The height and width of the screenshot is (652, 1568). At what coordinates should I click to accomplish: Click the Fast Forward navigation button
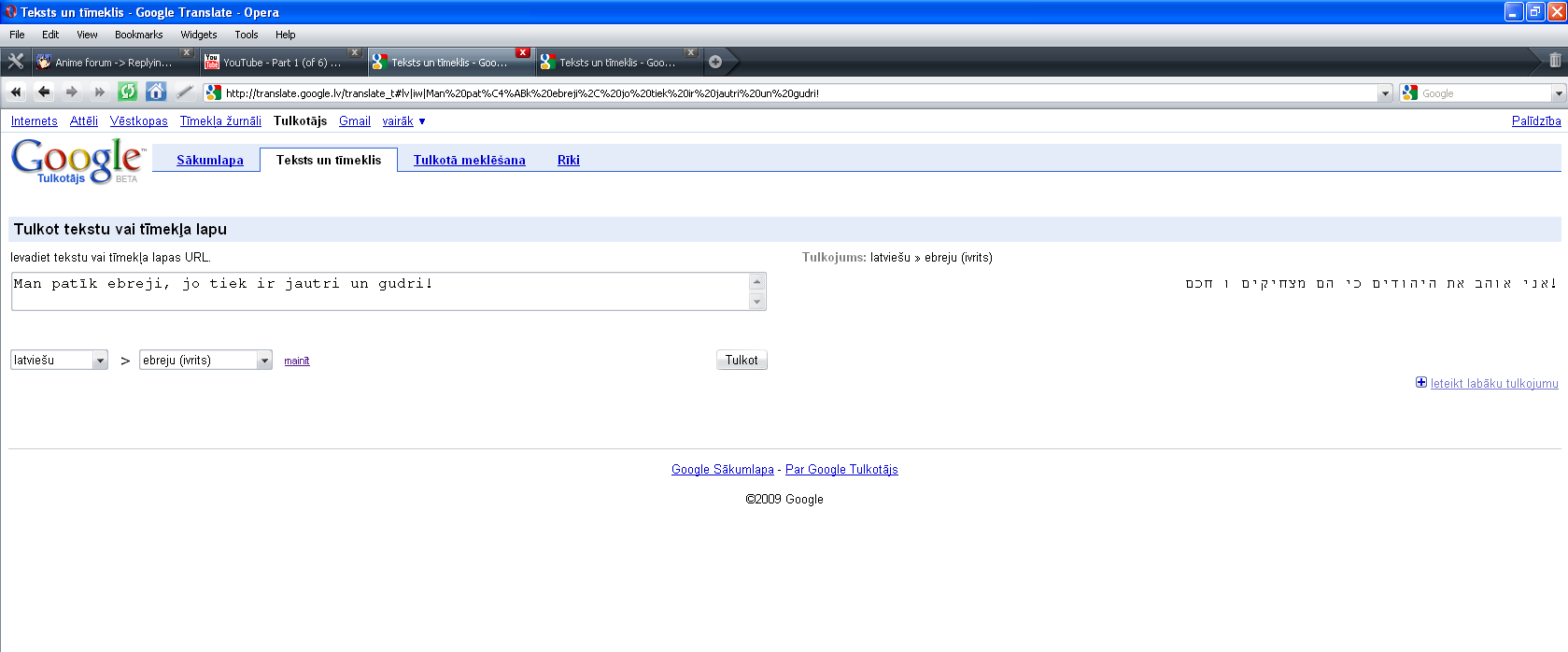(100, 92)
